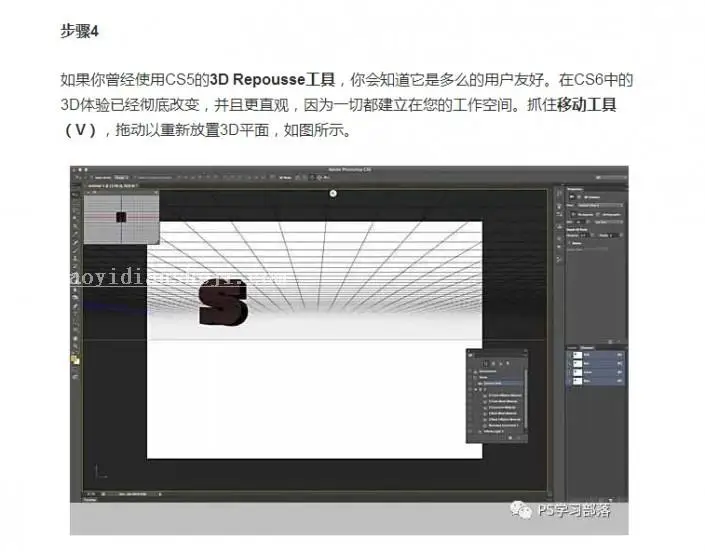The image size is (705, 552).
Task: Select the Horizontal Type tool
Action: pos(75,314)
